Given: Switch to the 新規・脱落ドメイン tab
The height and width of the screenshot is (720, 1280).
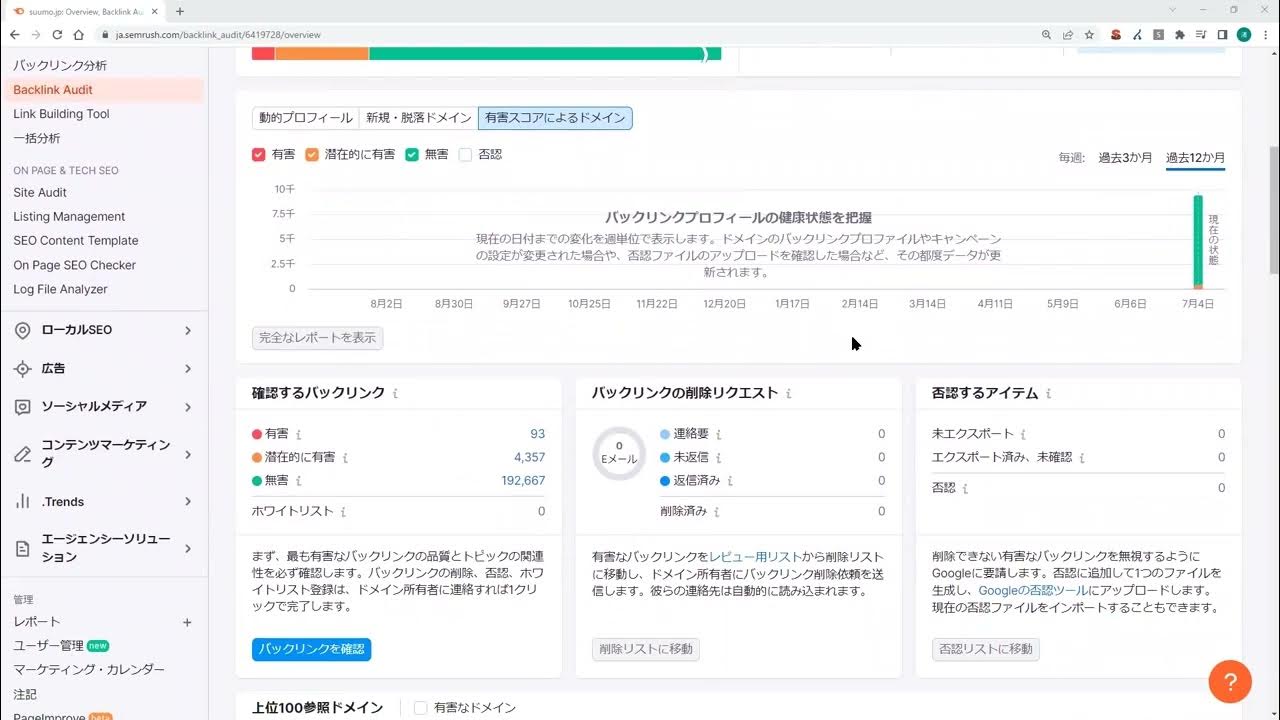Looking at the screenshot, I should coord(419,118).
